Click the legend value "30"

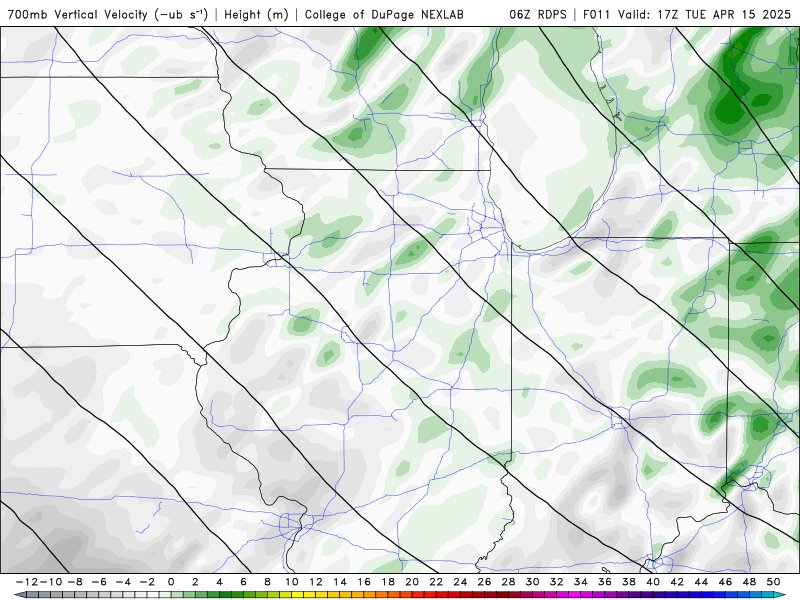(532, 582)
